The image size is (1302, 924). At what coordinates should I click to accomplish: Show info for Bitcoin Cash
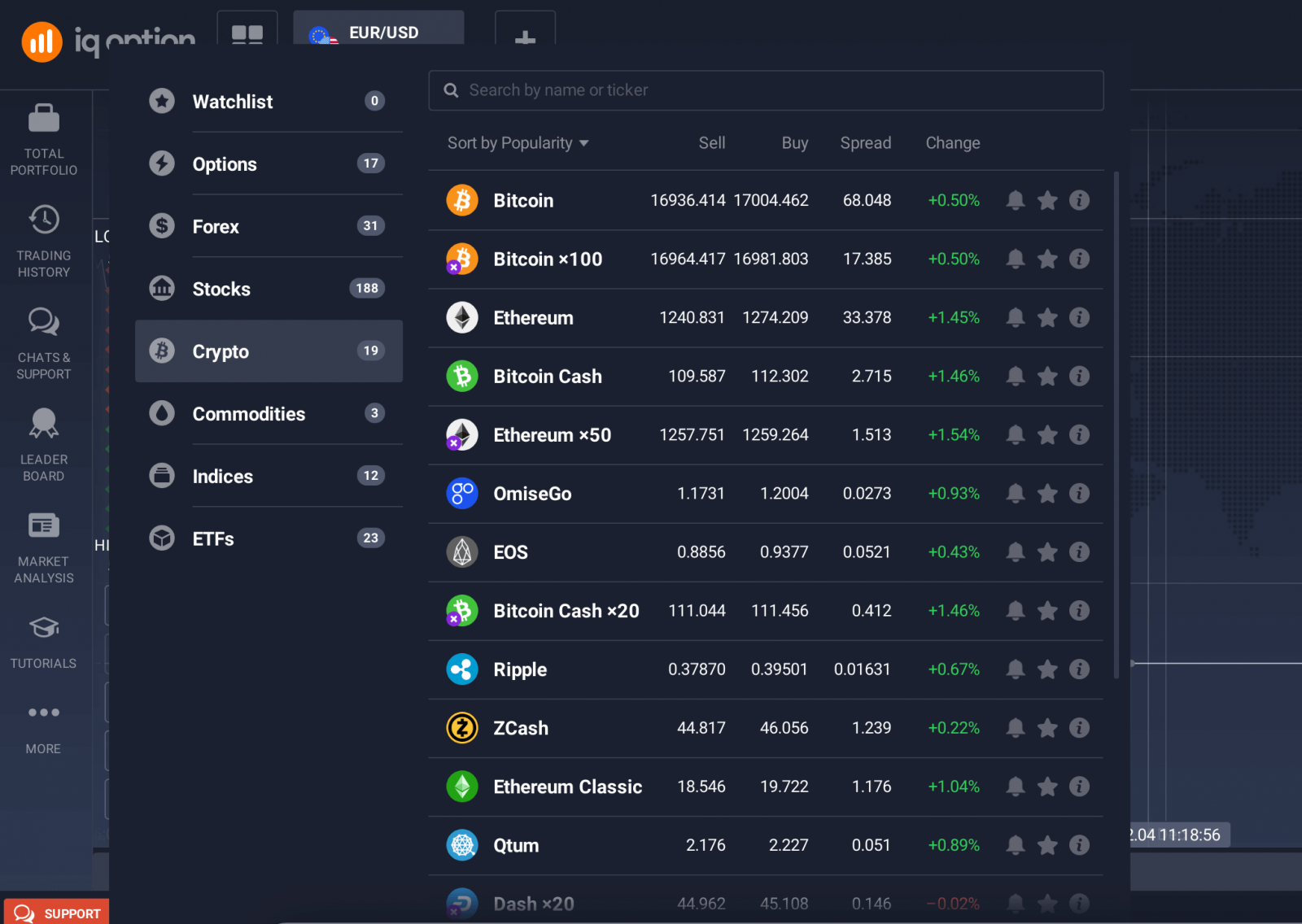(x=1079, y=376)
